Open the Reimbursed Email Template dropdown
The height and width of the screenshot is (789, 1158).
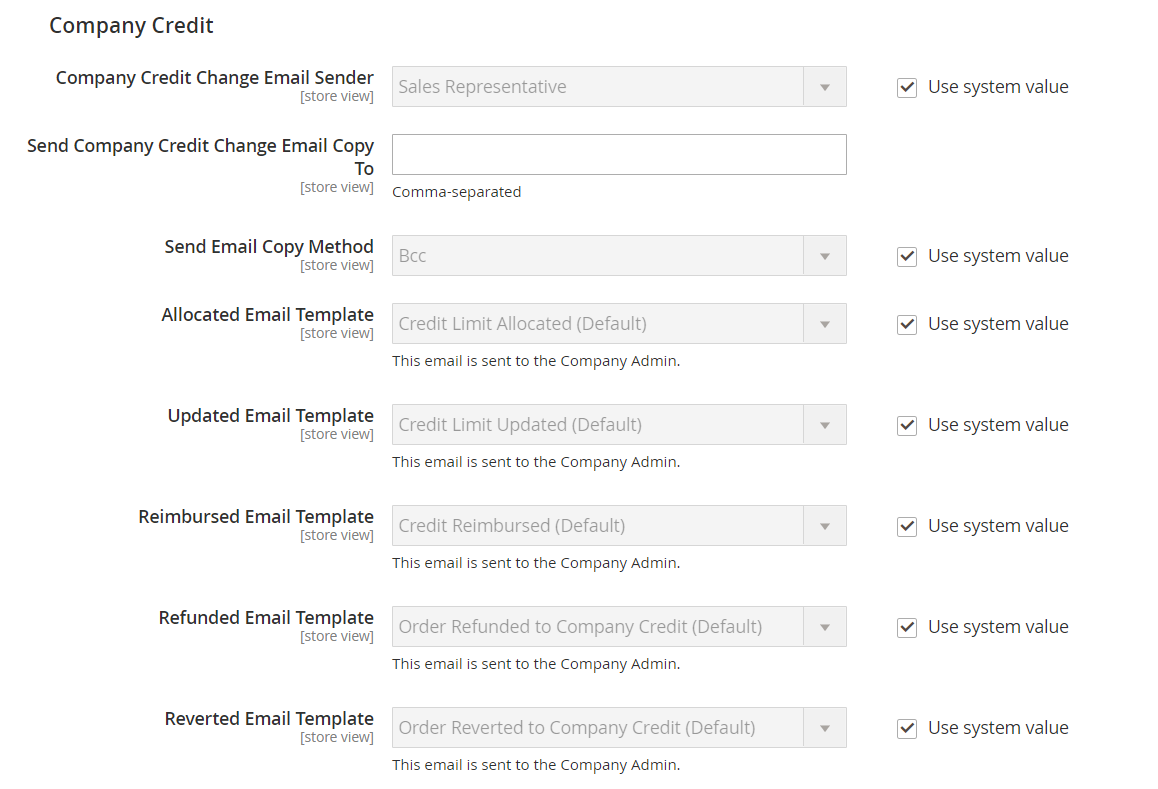tap(618, 526)
